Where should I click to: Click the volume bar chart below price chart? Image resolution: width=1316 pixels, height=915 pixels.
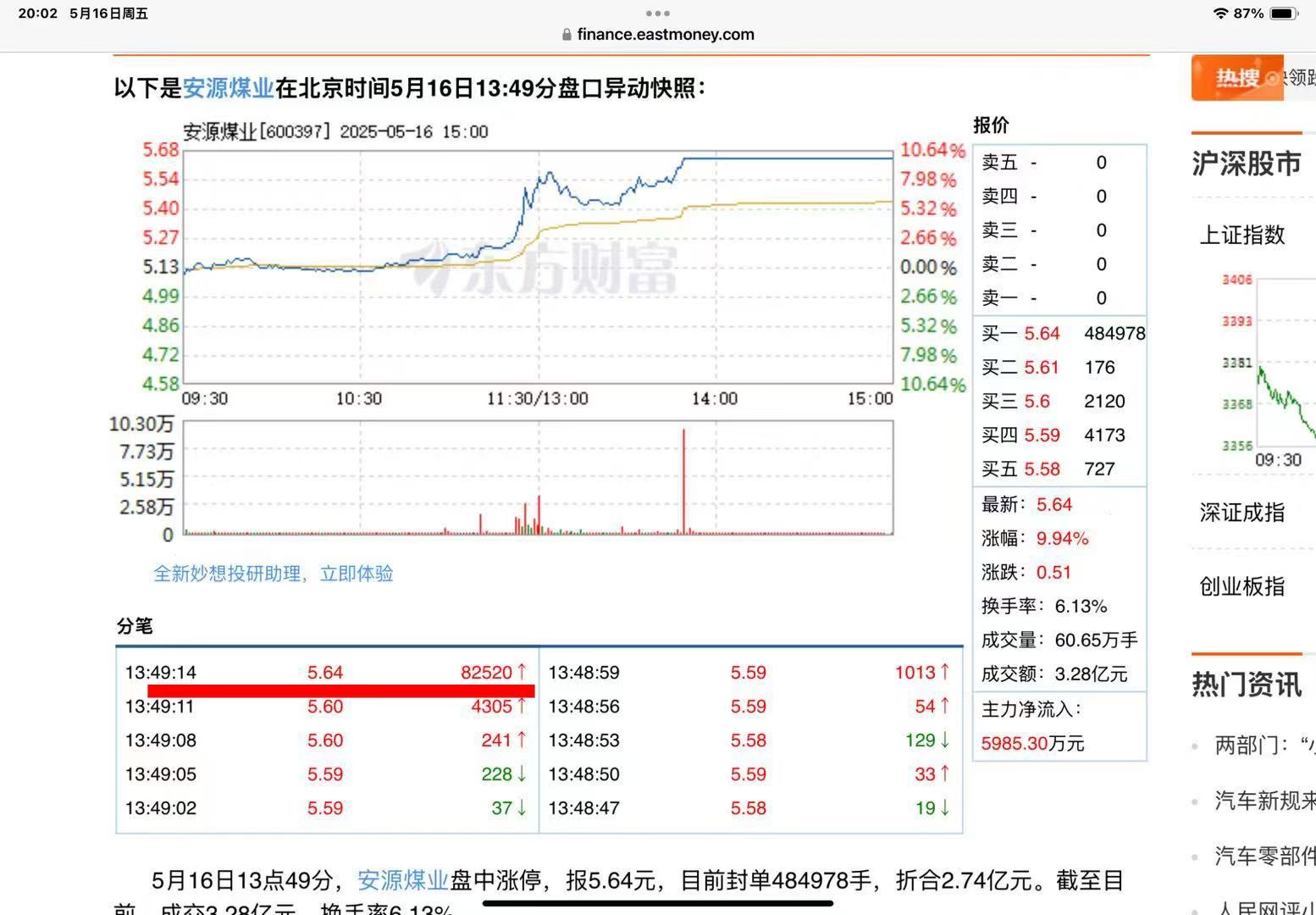coord(539,478)
